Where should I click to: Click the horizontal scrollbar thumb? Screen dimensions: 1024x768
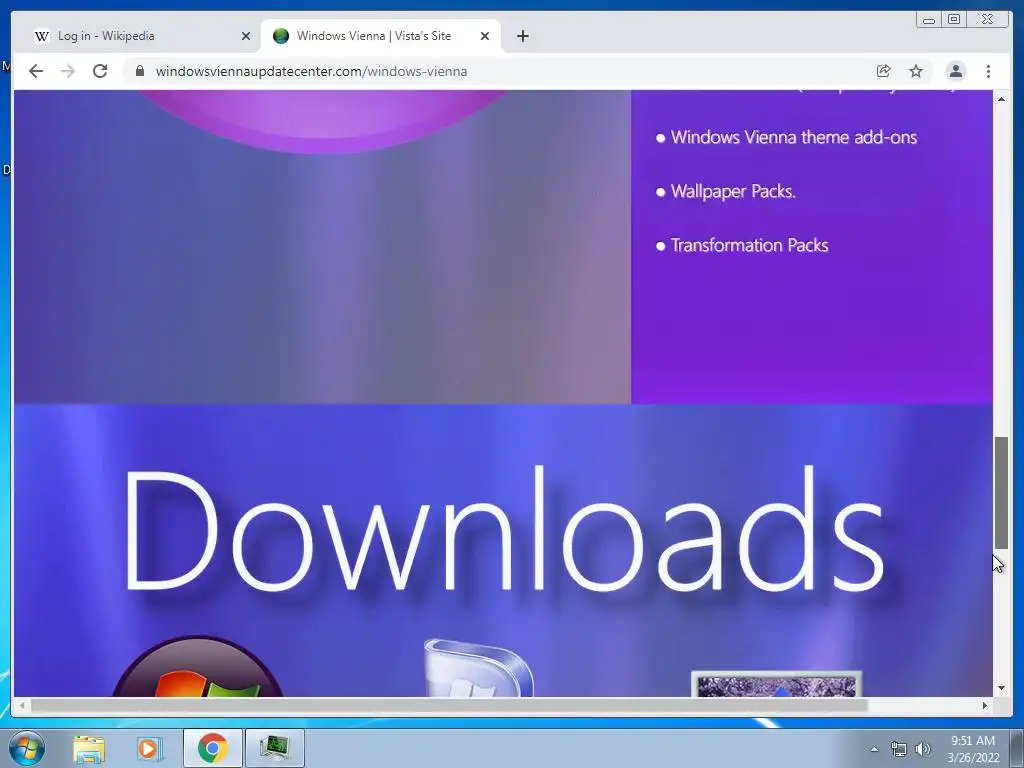tap(449, 705)
